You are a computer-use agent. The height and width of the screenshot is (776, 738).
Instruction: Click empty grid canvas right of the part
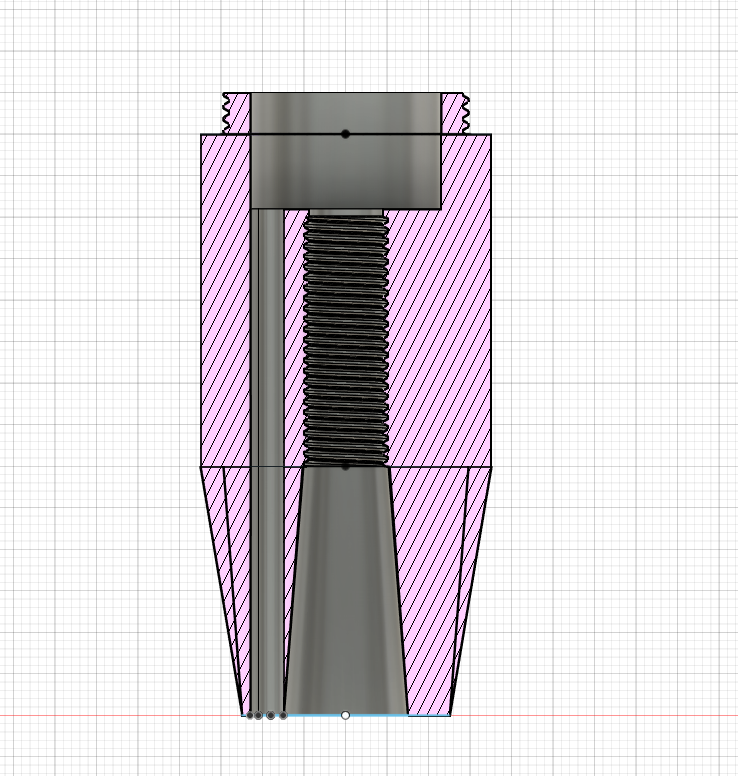click(x=620, y=350)
